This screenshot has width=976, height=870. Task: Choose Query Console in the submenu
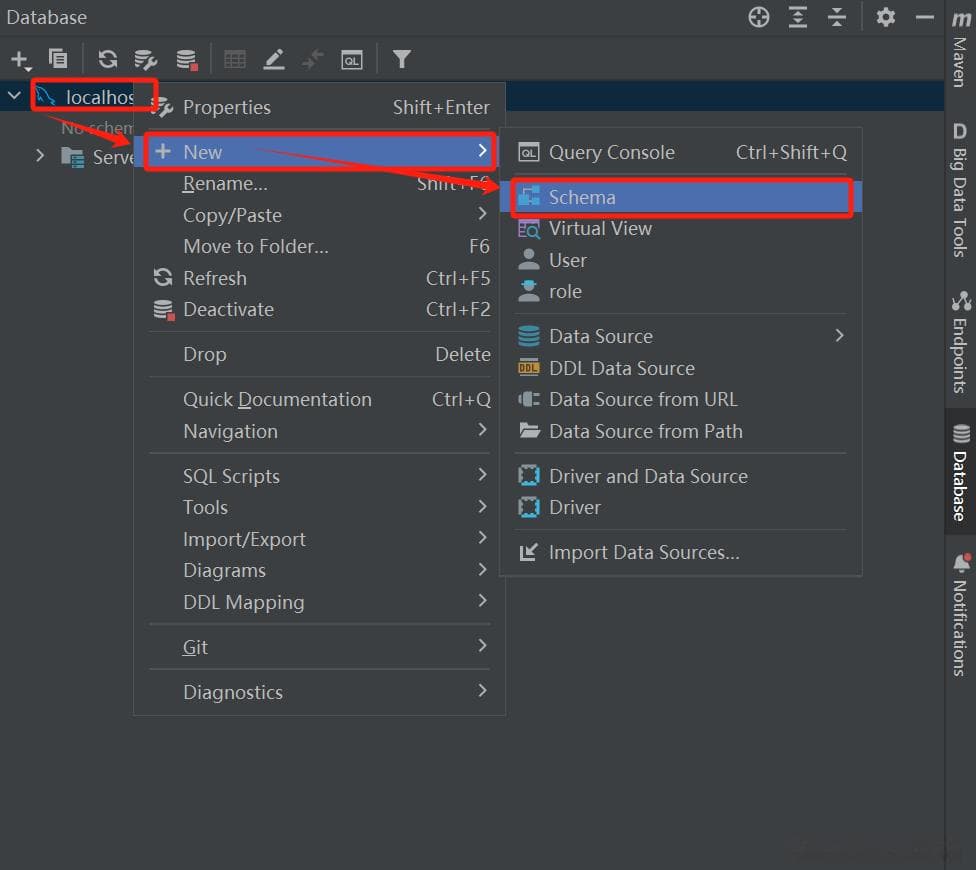point(682,152)
